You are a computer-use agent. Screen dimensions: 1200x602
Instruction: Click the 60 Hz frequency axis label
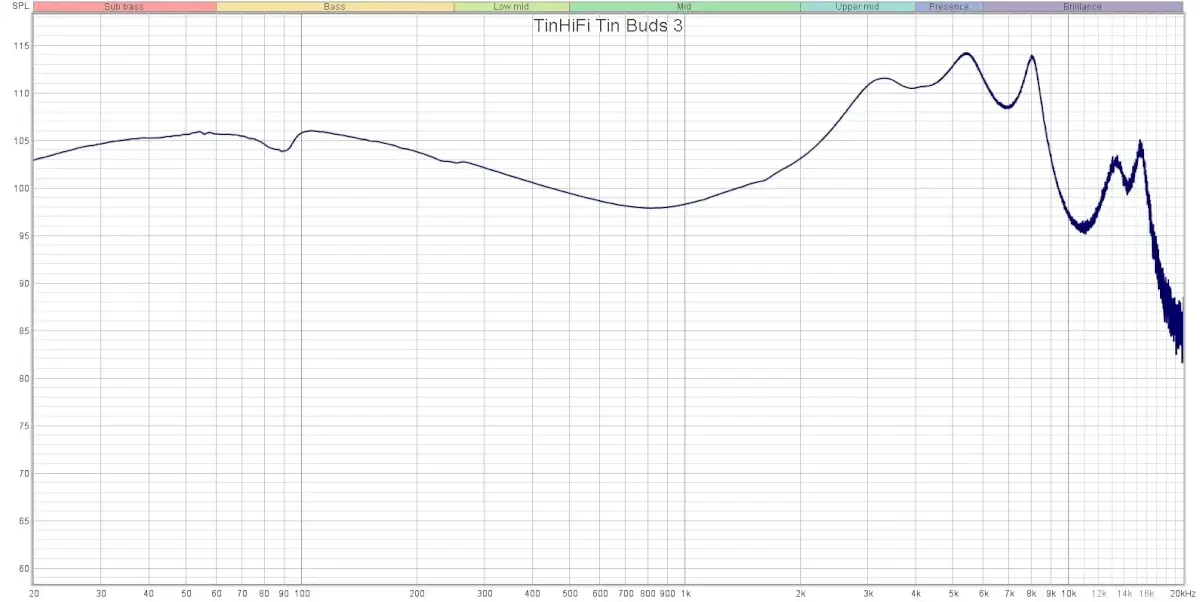click(x=216, y=593)
